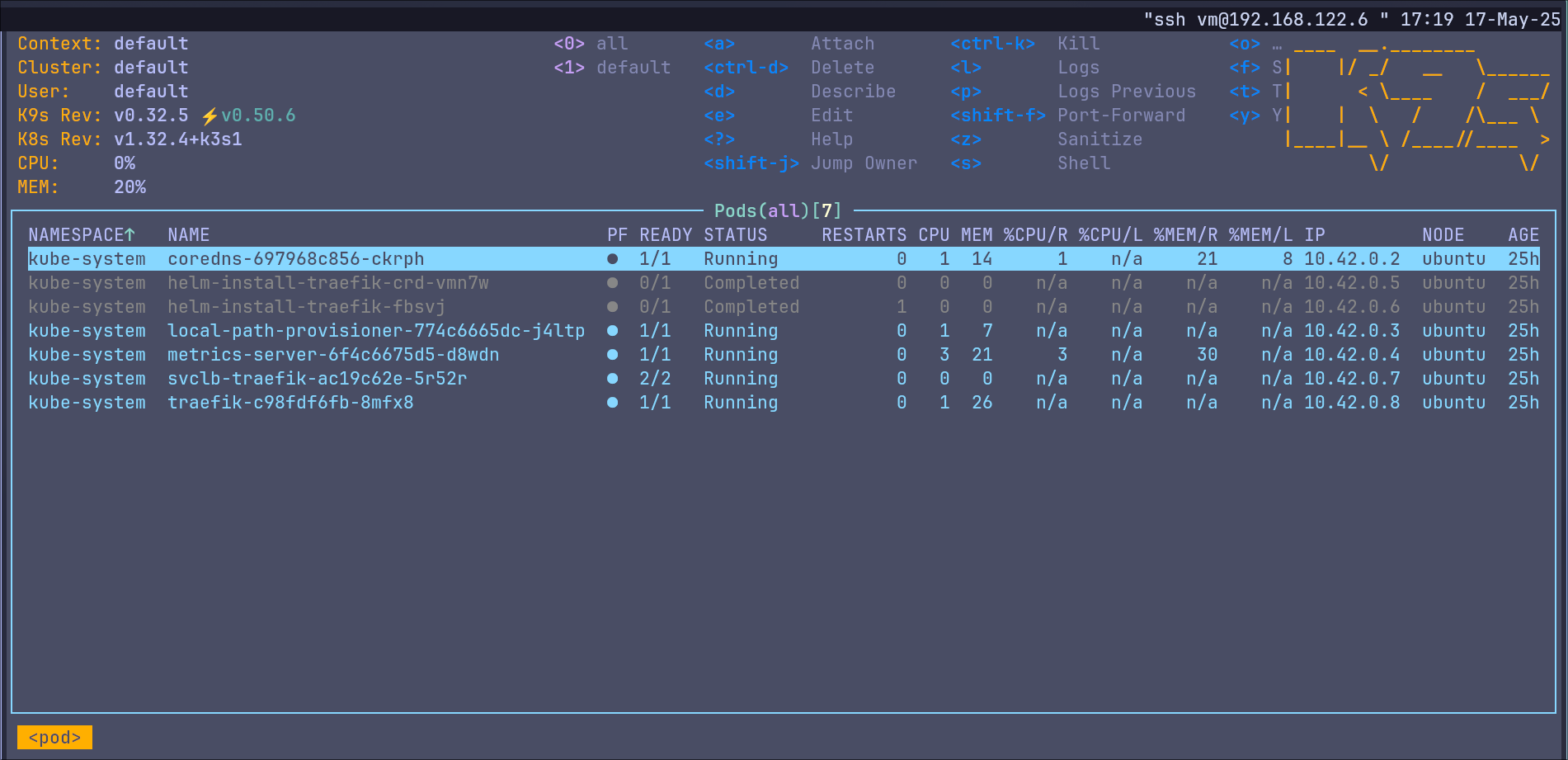Click the <pod> breadcrumb at bottom left

pos(54,737)
